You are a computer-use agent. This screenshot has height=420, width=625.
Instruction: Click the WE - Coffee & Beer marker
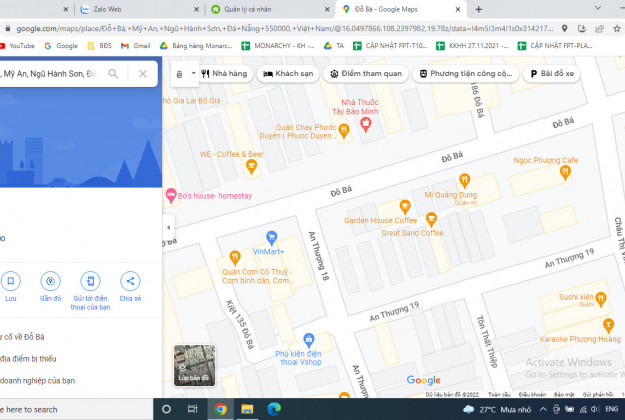251,166
